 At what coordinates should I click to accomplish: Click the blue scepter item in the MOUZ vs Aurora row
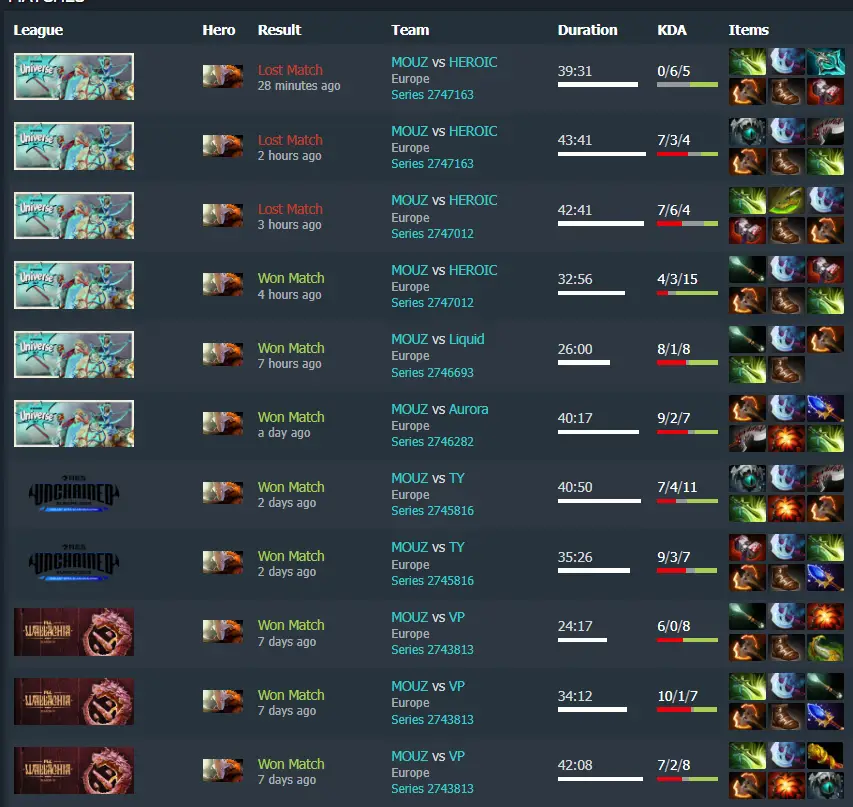click(x=825, y=408)
